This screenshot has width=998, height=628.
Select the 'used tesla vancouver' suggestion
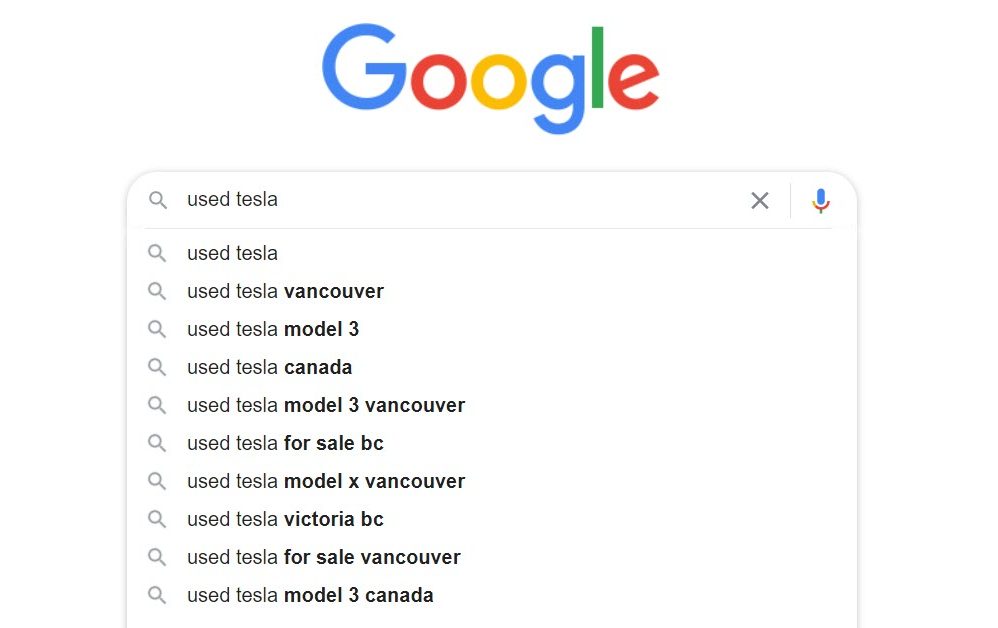pyautogui.click(x=285, y=291)
